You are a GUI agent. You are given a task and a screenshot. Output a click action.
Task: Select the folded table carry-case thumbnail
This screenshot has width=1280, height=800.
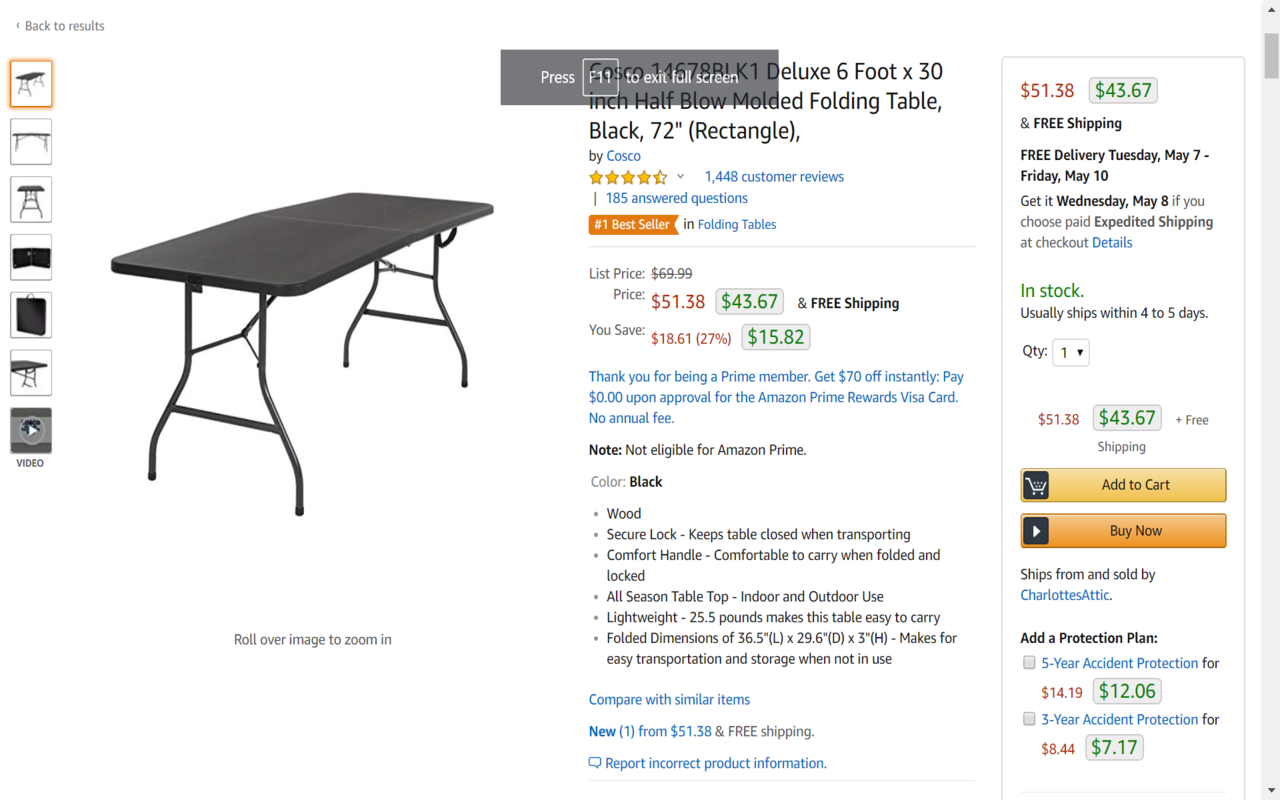(31, 315)
